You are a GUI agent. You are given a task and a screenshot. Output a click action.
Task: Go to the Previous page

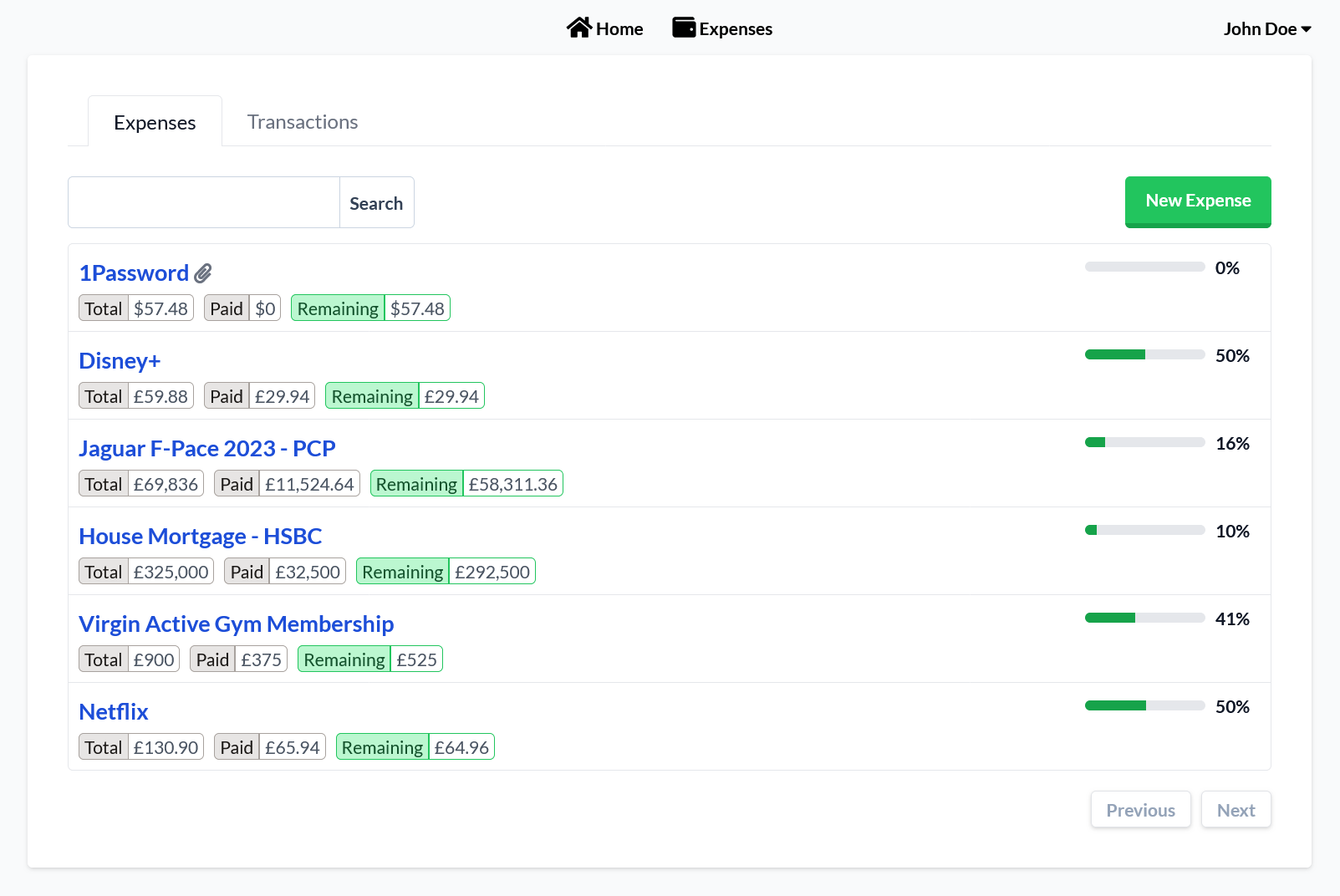(x=1140, y=810)
